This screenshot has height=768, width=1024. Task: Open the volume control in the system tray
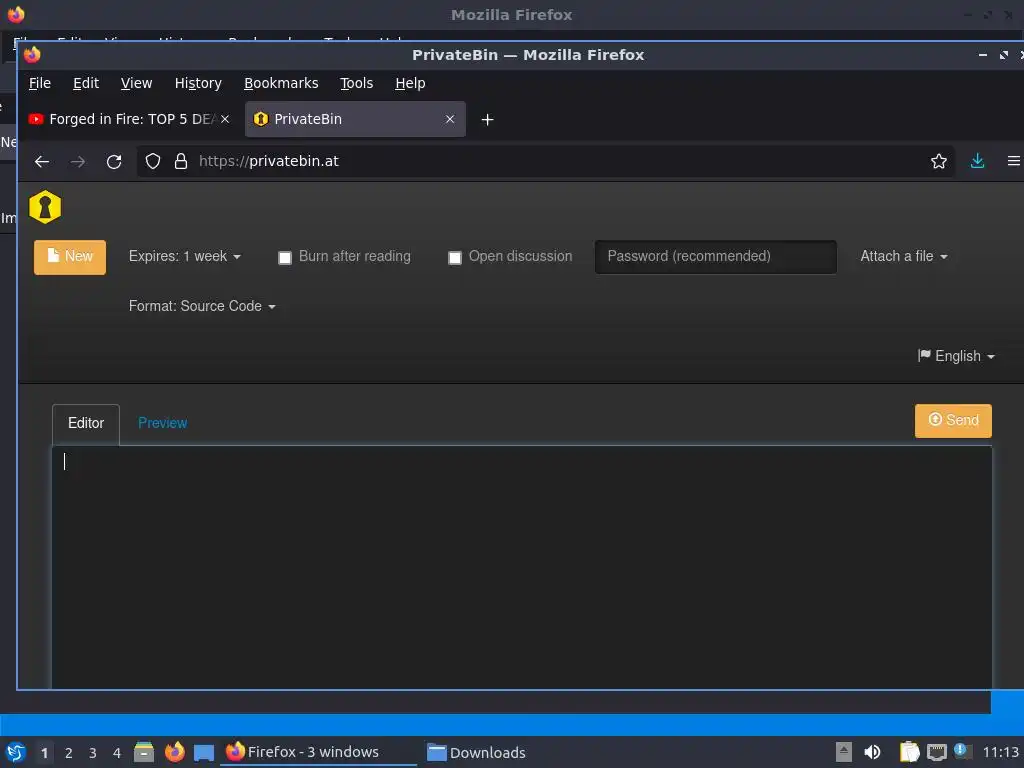coord(872,752)
